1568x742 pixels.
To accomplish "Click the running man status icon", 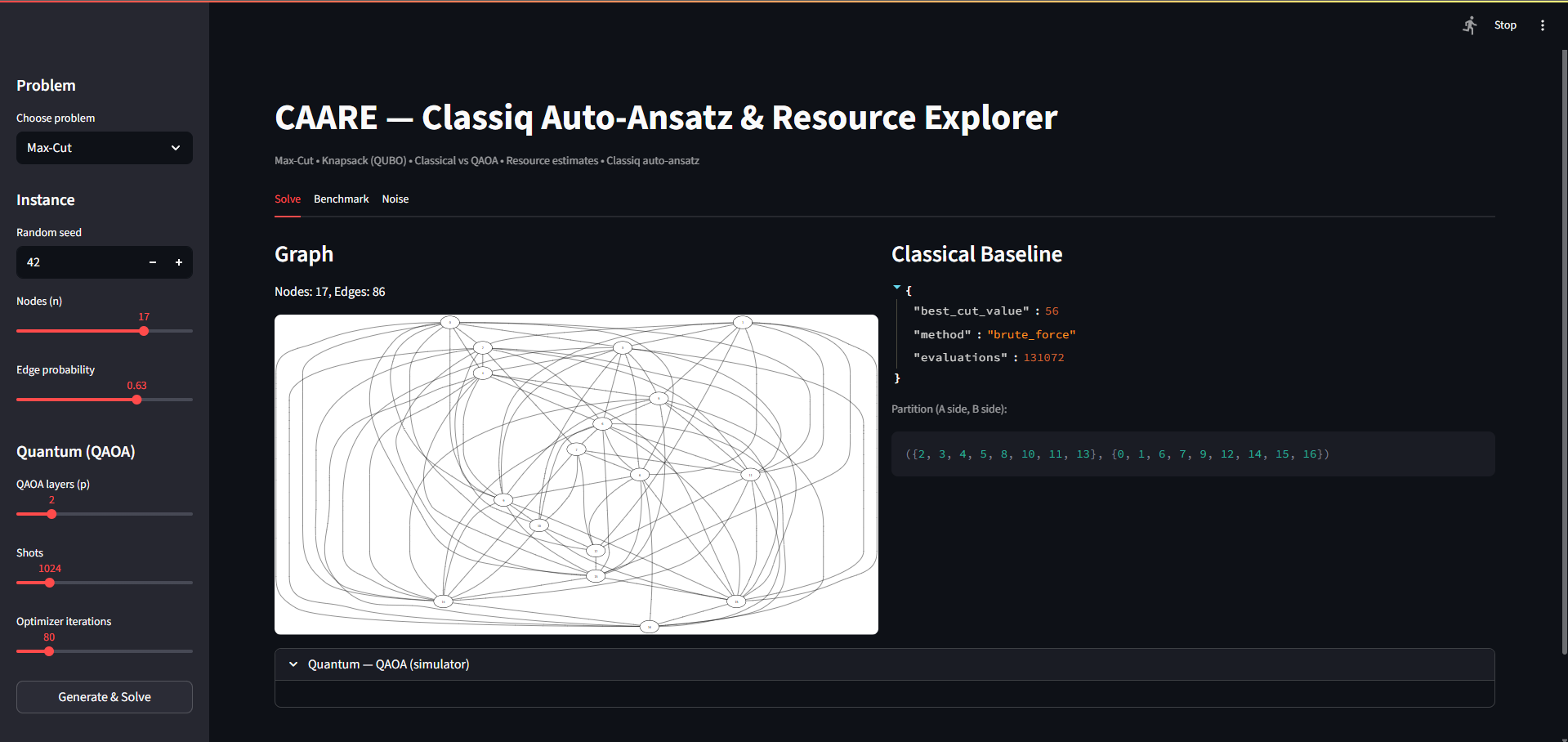I will pos(1470,25).
